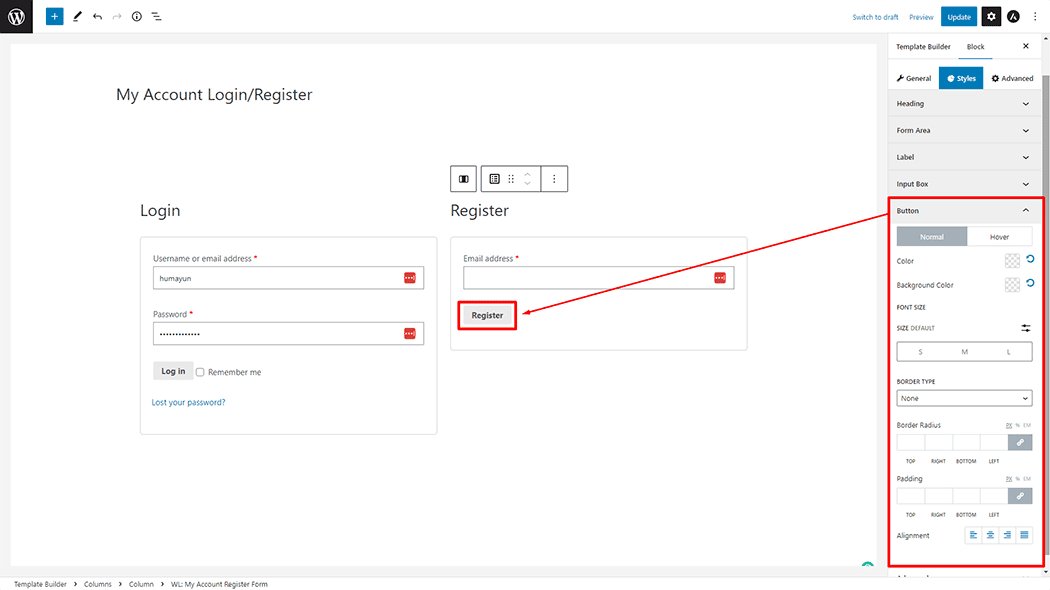Switch to the Template Builder tab

click(923, 46)
